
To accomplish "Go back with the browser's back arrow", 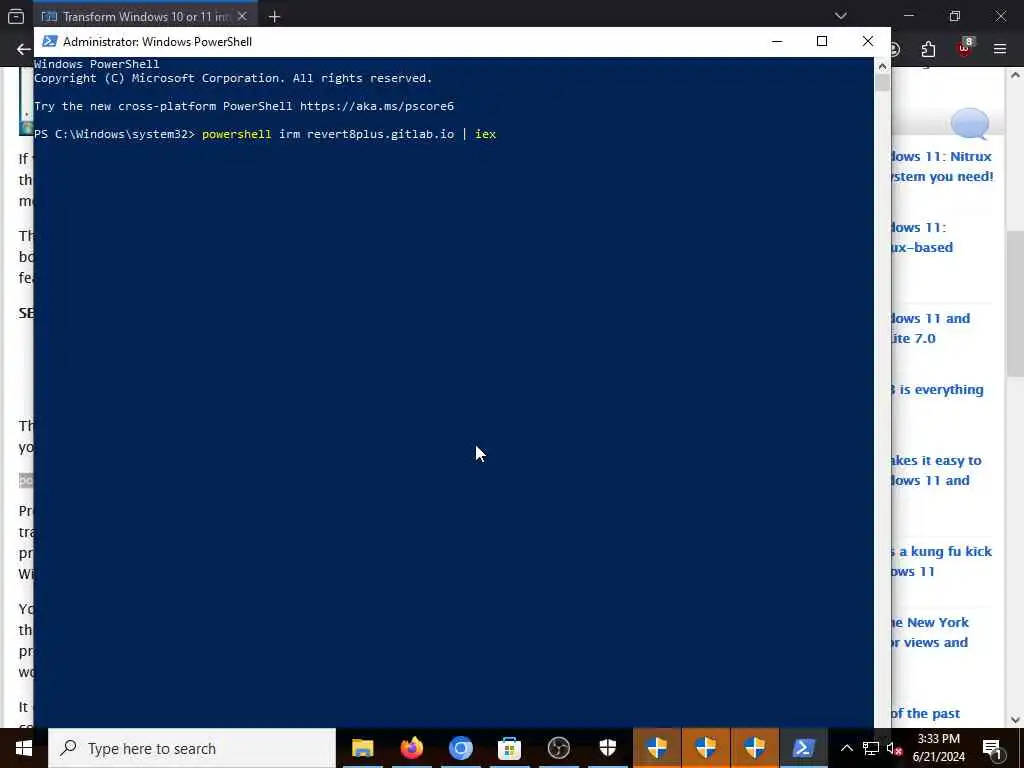I will [24, 49].
